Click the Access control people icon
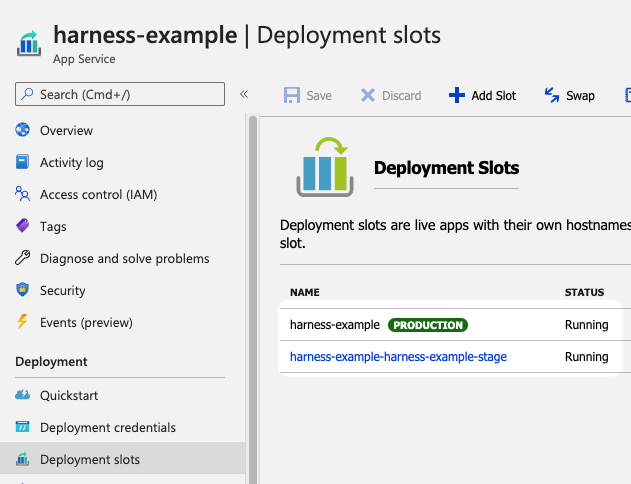631x484 pixels. tap(23, 194)
